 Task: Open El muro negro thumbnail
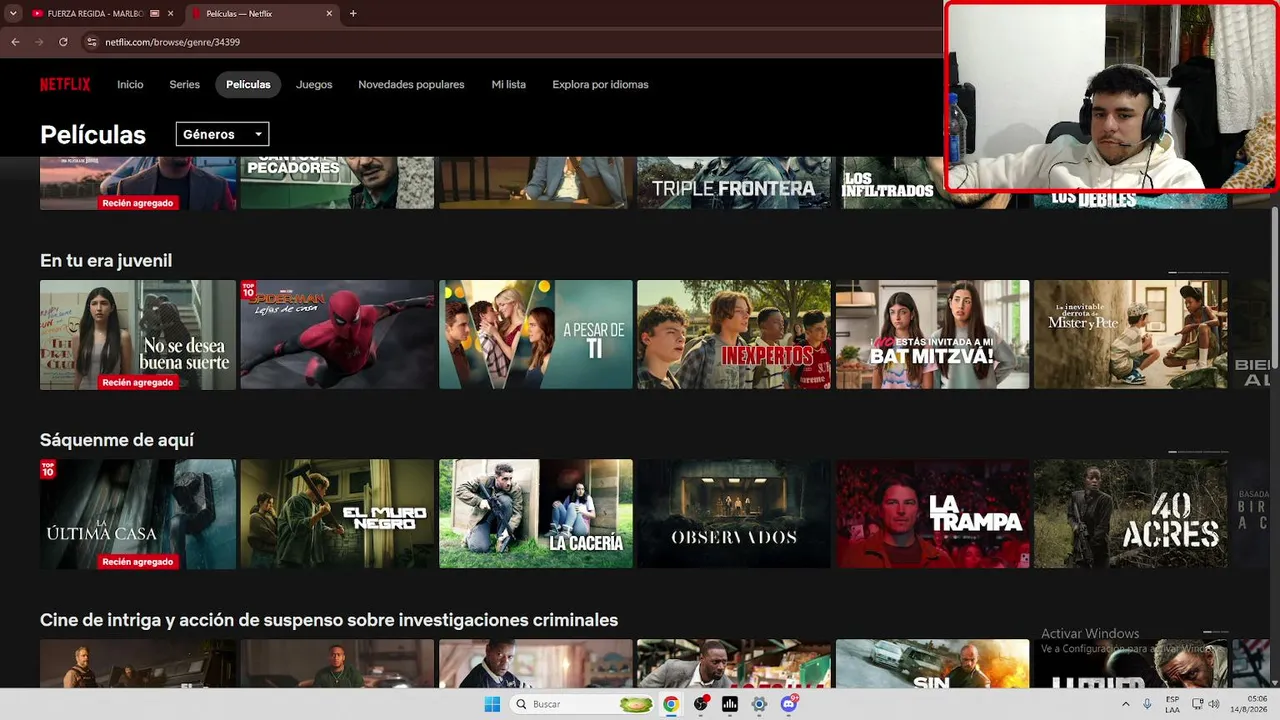click(x=337, y=514)
